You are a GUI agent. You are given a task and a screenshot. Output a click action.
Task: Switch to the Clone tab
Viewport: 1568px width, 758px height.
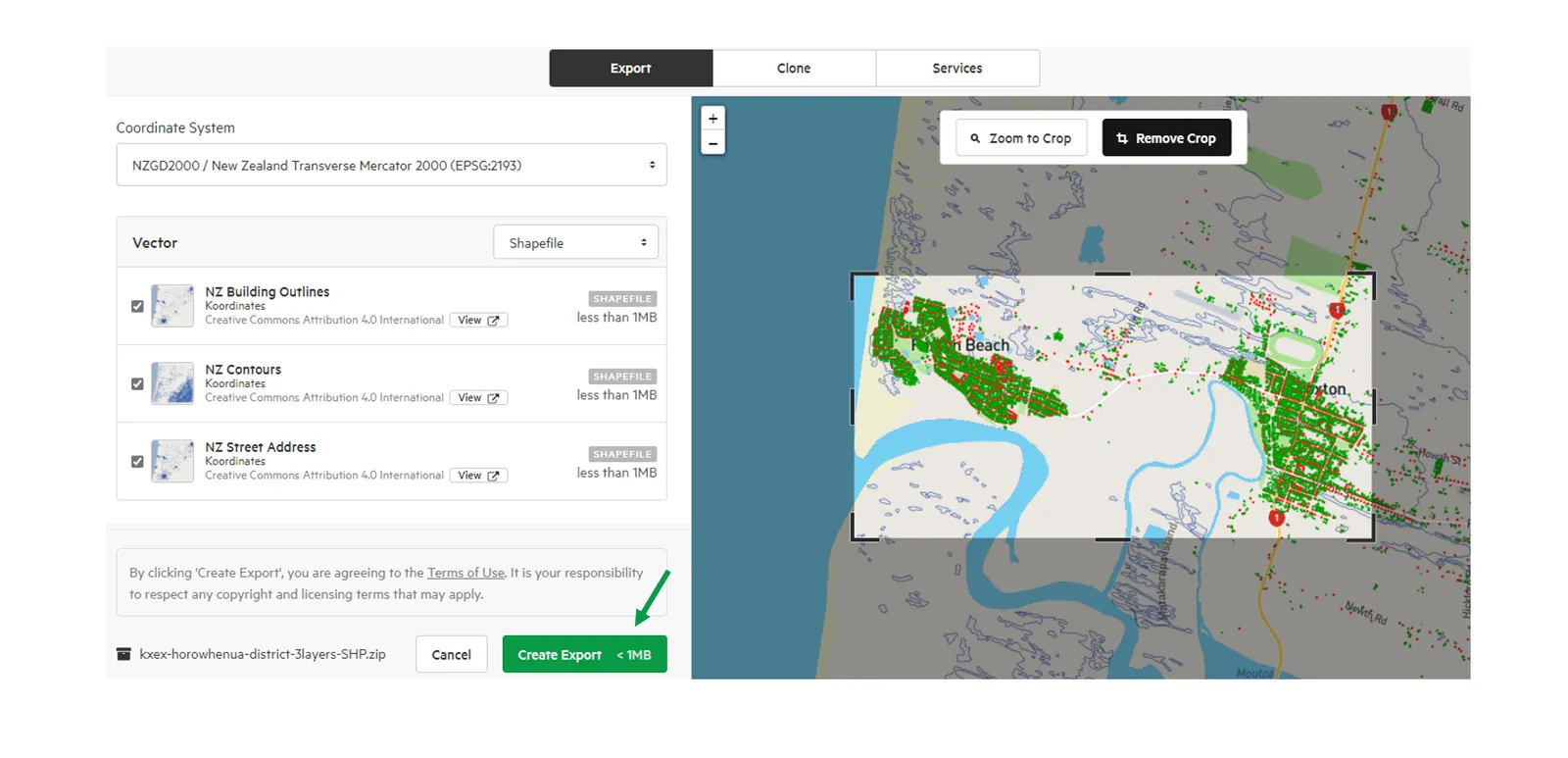794,68
